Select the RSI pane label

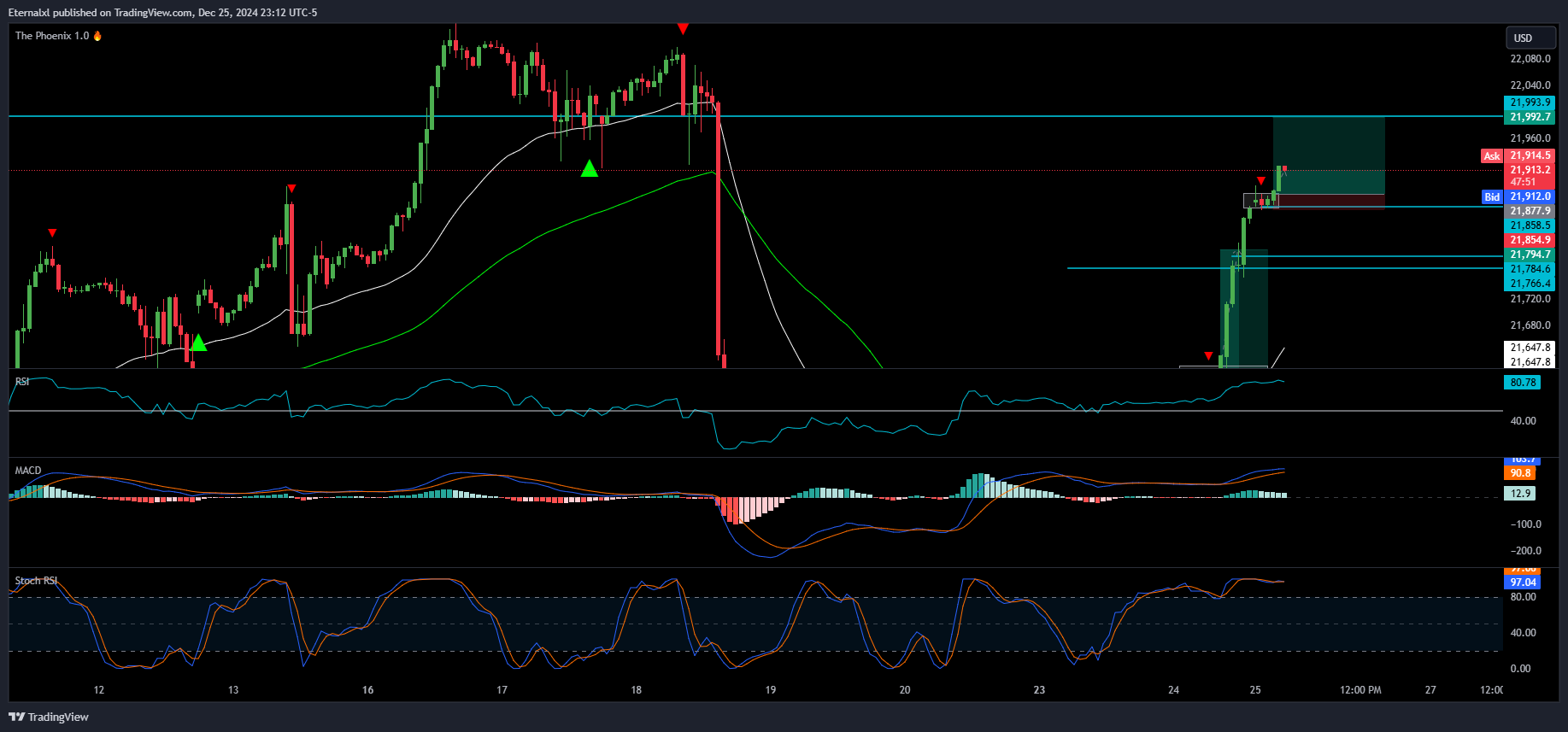pos(22,382)
